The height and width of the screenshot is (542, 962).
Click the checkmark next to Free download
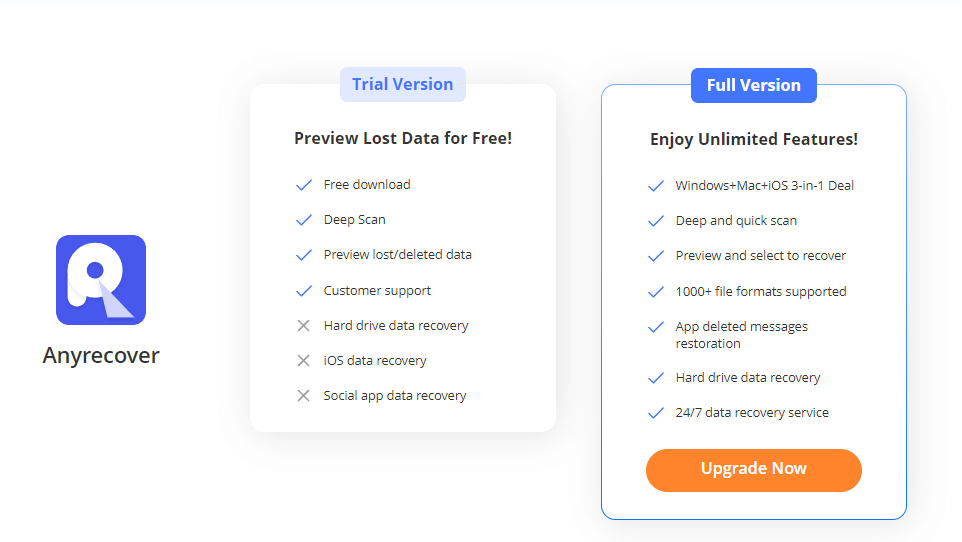point(304,185)
